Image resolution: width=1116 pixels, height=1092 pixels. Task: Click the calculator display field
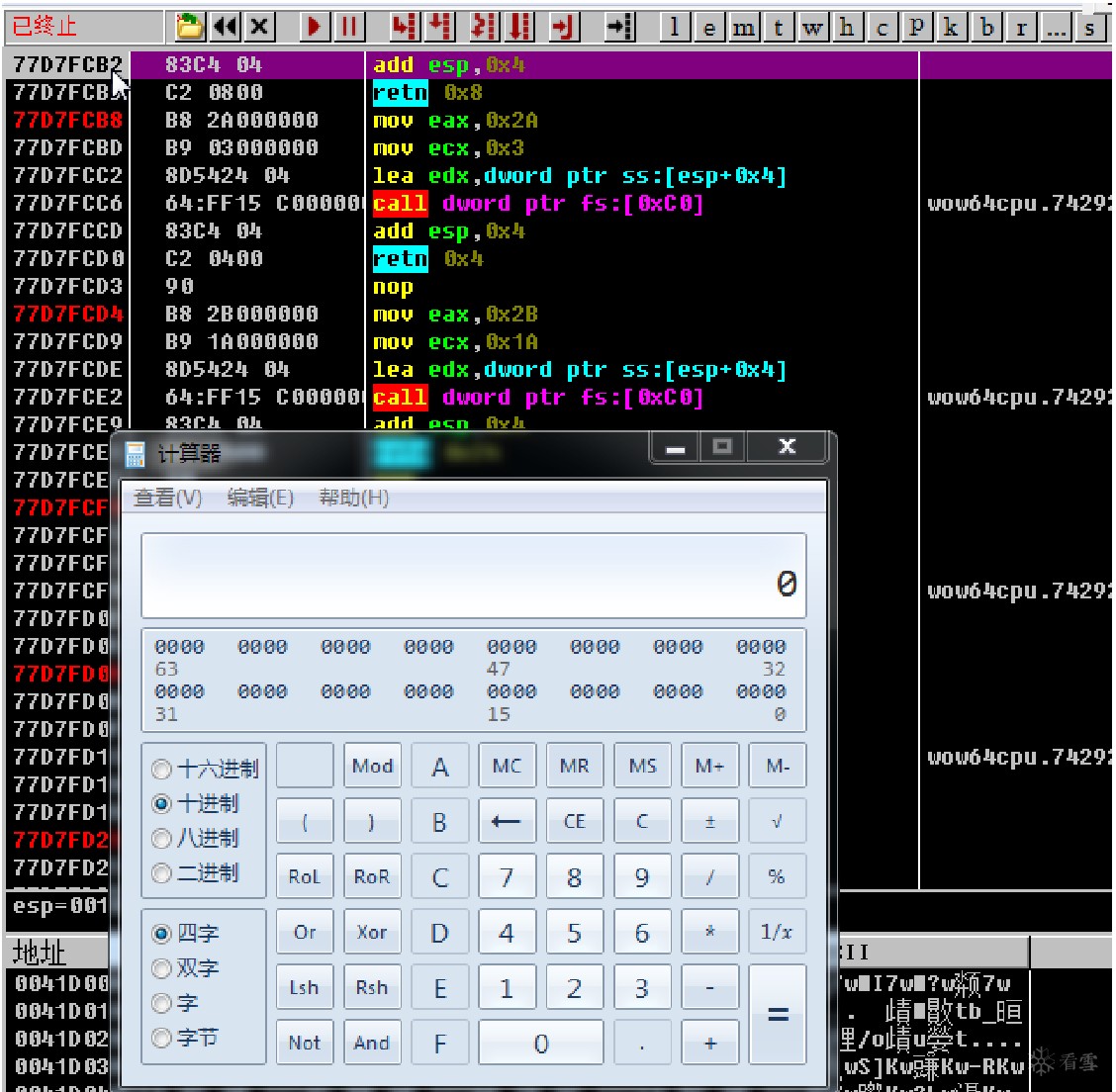(474, 576)
